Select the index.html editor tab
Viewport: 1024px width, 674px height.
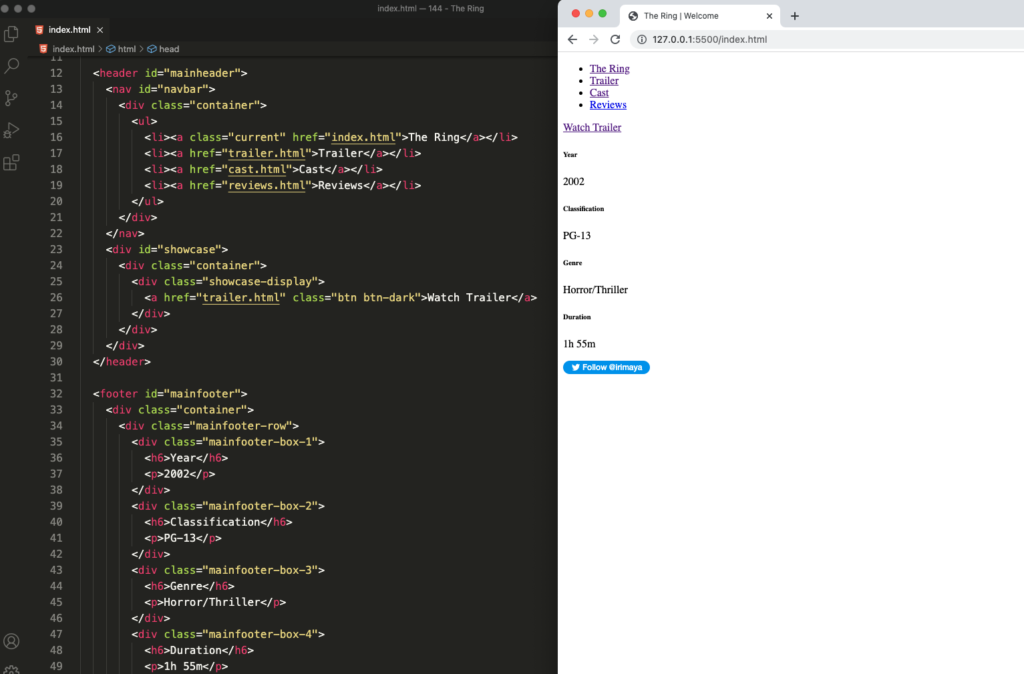point(69,30)
